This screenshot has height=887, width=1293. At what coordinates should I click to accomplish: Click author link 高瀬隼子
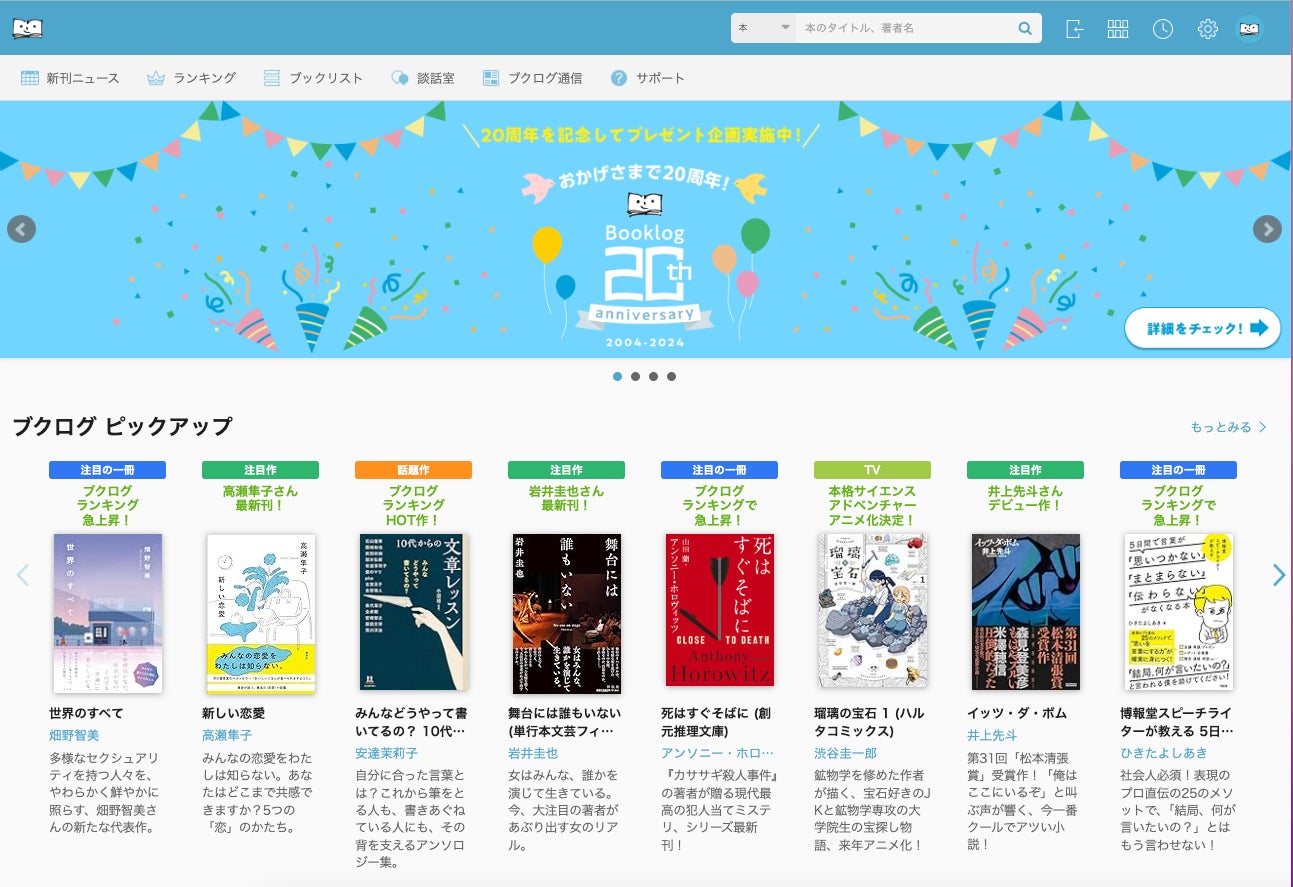point(227,735)
